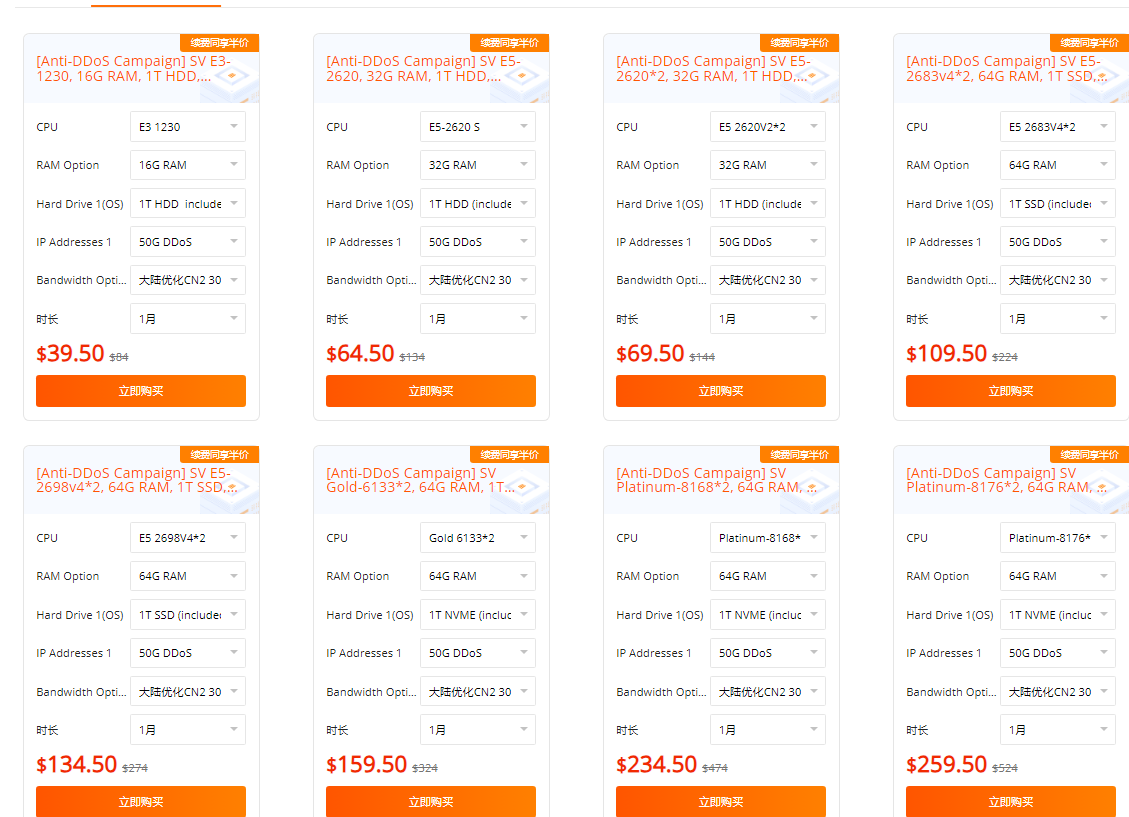Expand the 50G DDoS dropdown on the Gold 6133*2 card
Viewport: 1129px width, 817px height.
point(477,653)
